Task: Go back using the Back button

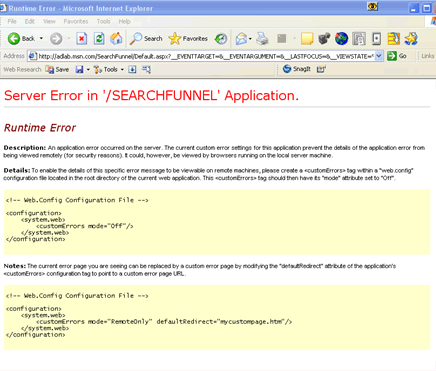Action: [x=21, y=39]
